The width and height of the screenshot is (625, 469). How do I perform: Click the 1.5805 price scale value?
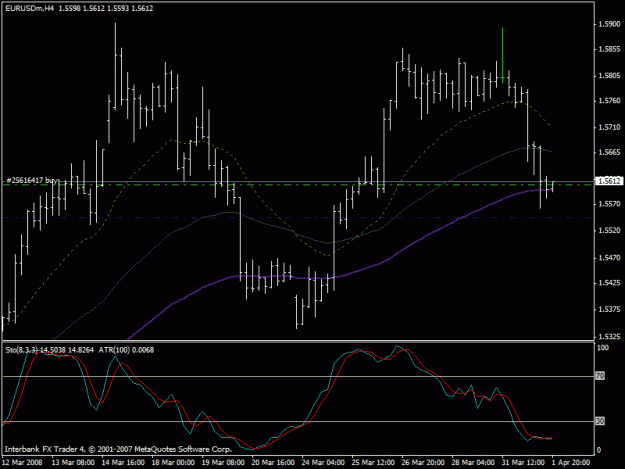coord(609,76)
